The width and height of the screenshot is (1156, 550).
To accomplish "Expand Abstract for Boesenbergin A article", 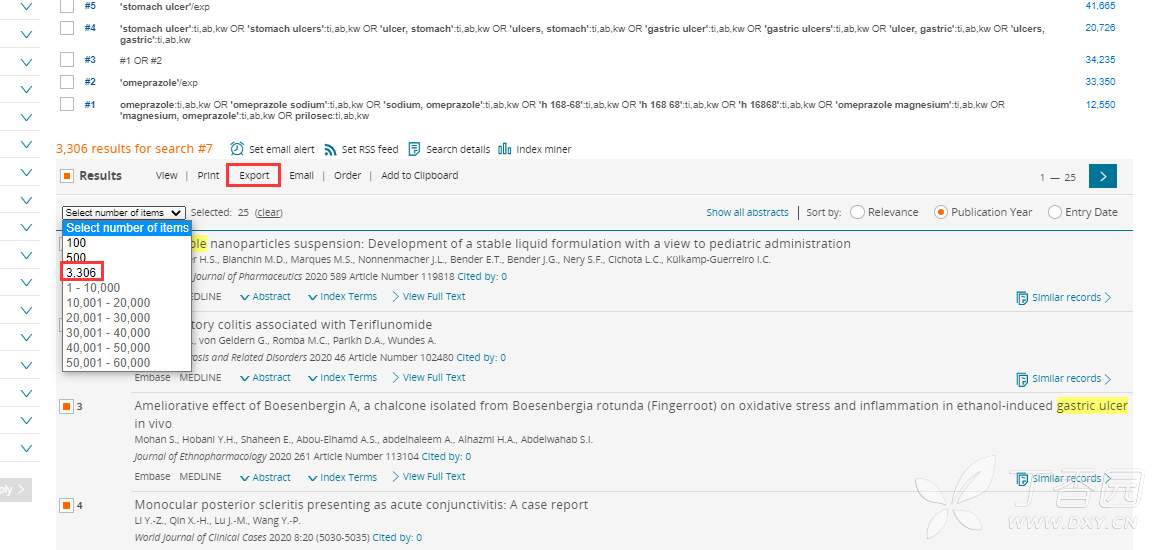I will coord(265,477).
